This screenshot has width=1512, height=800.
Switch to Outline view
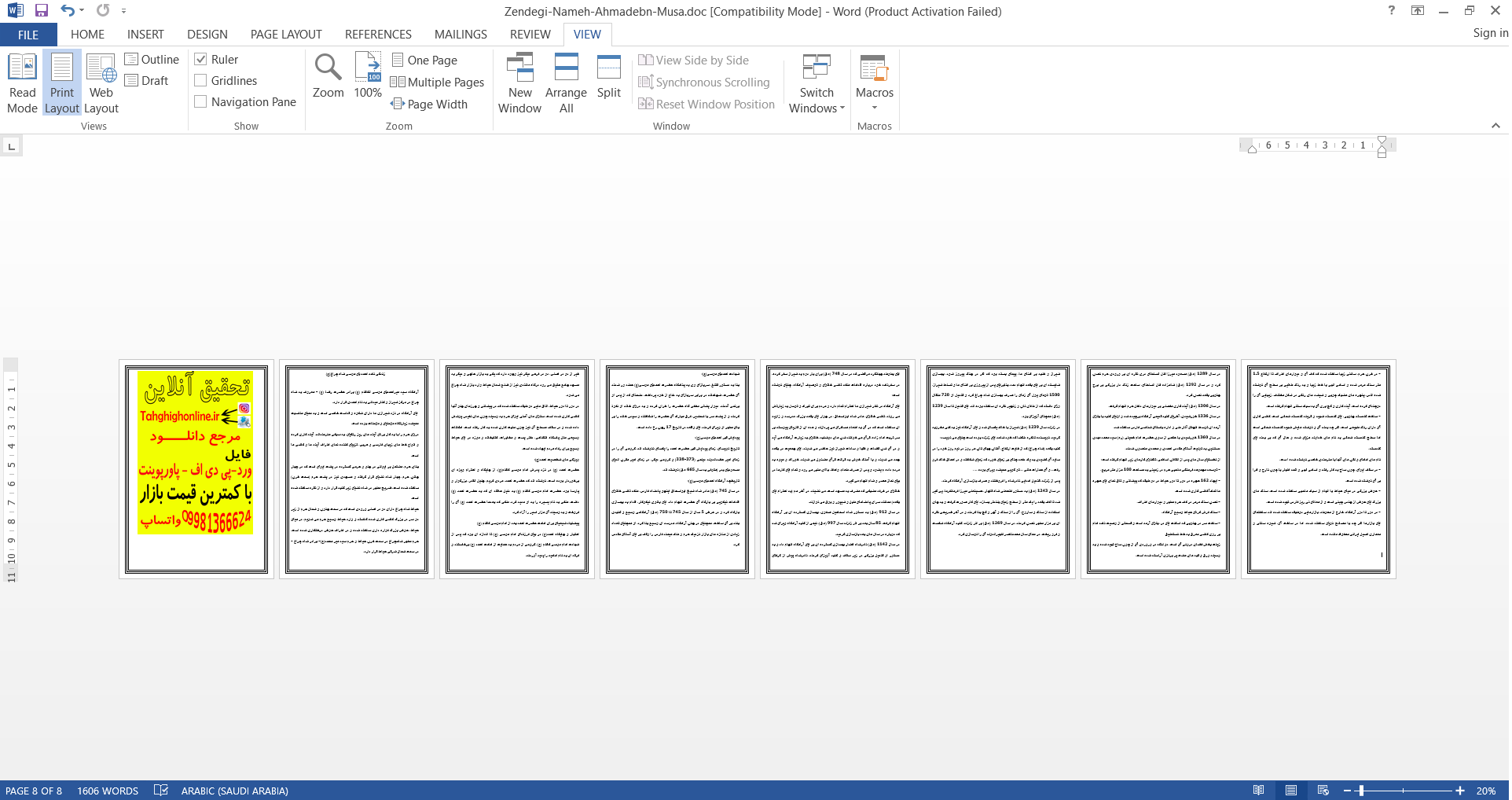pyautogui.click(x=152, y=60)
